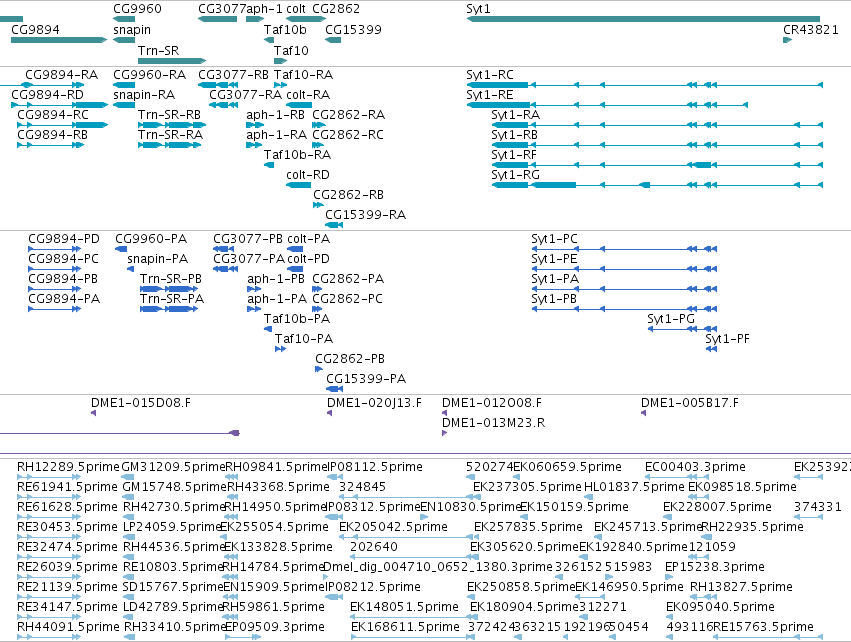The width and height of the screenshot is (851, 642).
Task: Click transcript Syt1-RA label
Action: click(516, 115)
